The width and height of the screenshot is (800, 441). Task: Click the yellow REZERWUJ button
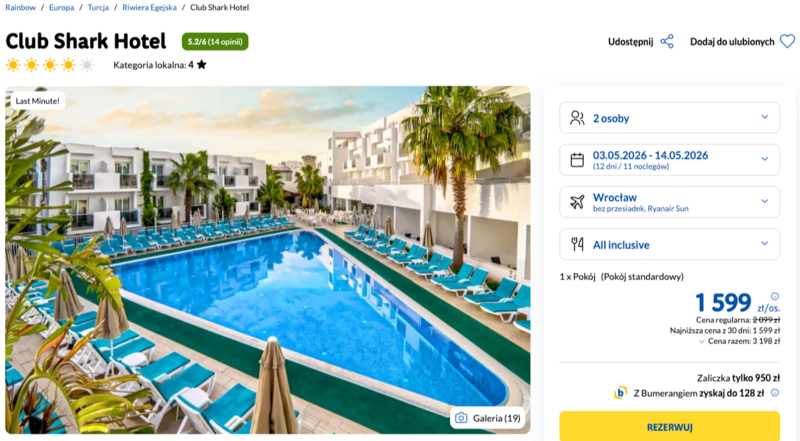pos(669,427)
